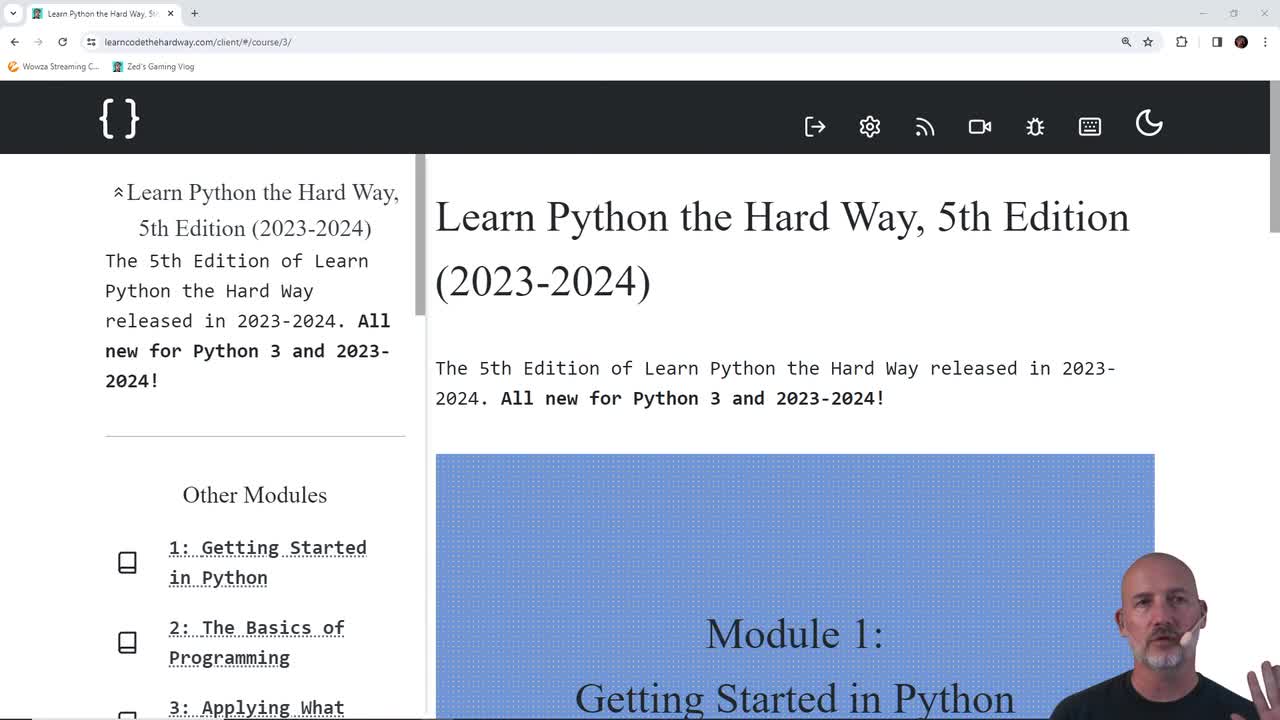Click the logout arrow icon in header
The height and width of the screenshot is (720, 1280).
815,126
